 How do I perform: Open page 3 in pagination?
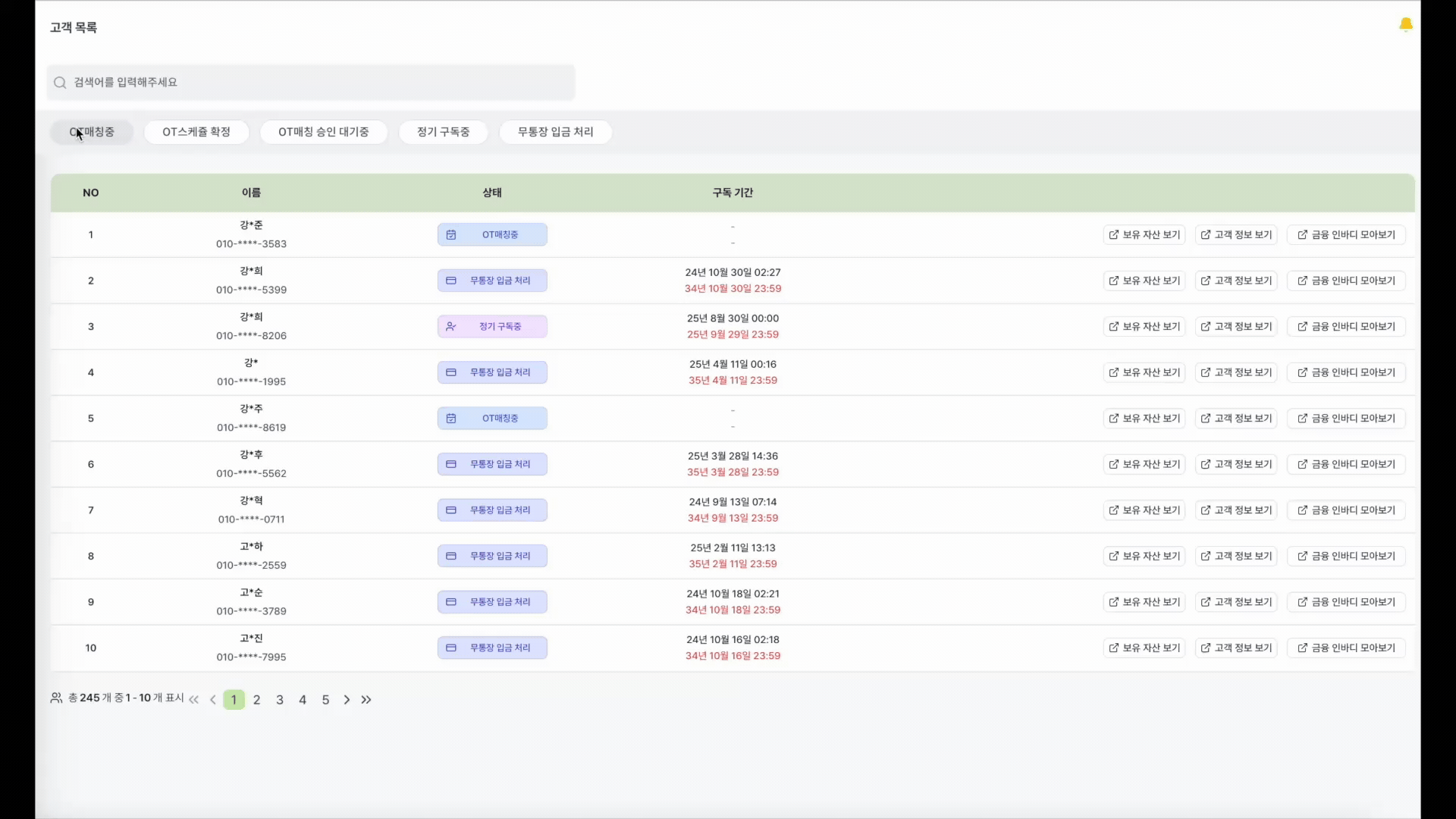[280, 700]
